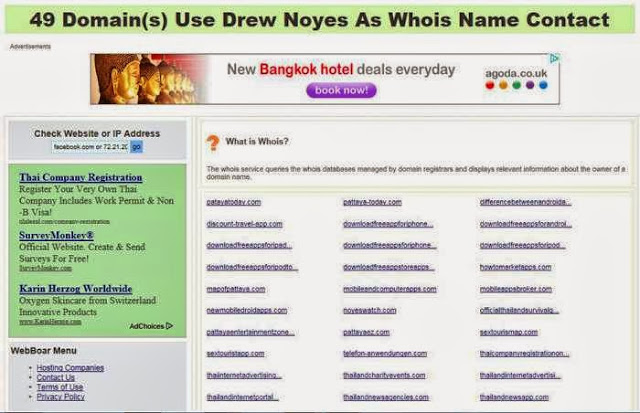Open the thailandnewsapp.com link
The height and width of the screenshot is (413, 640).
pyautogui.click(x=514, y=397)
